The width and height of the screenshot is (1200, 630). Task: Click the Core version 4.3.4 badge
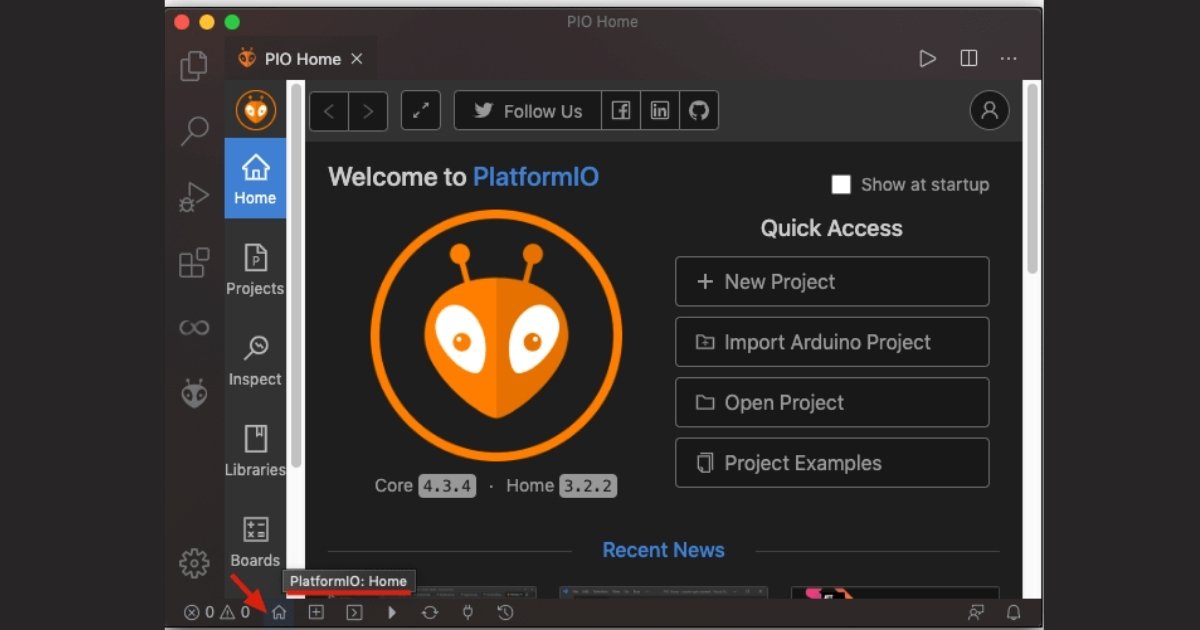click(x=446, y=486)
